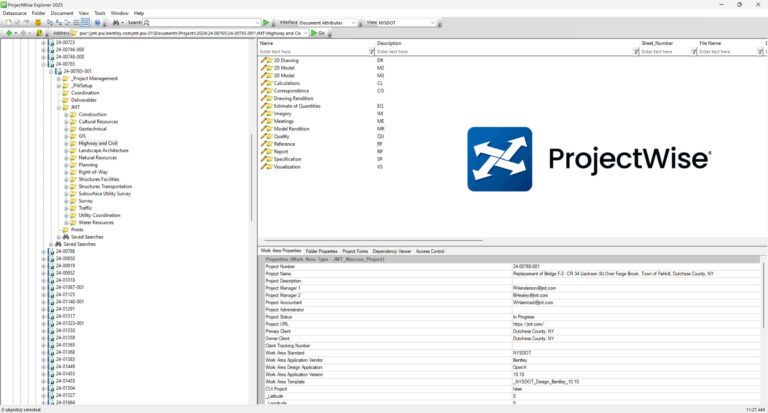Click the blue info icon in toolbar
The height and width of the screenshot is (413, 768).
click(97, 23)
